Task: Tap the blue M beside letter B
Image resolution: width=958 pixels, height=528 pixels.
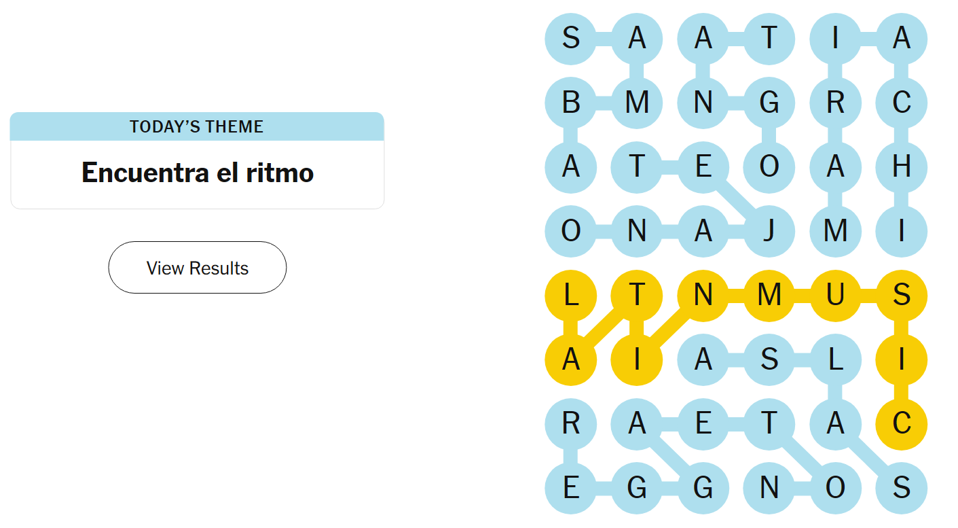Action: [637, 102]
